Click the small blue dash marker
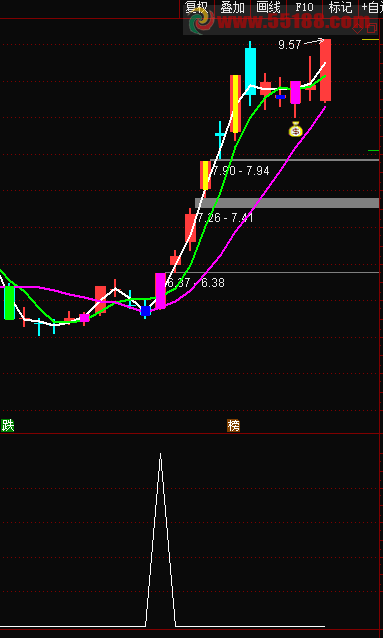383x638 pixels. pyautogui.click(x=280, y=97)
